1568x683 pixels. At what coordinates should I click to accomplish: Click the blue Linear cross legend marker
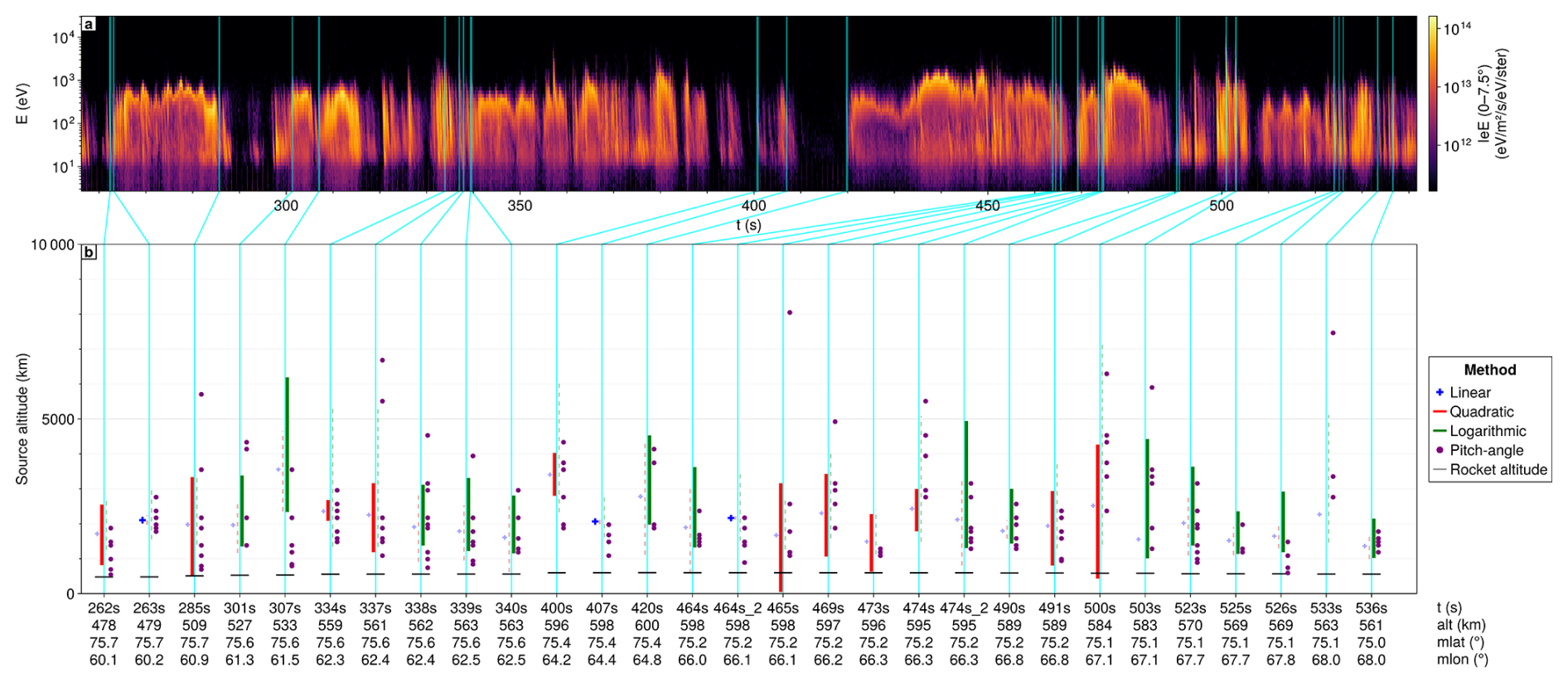(x=1440, y=392)
